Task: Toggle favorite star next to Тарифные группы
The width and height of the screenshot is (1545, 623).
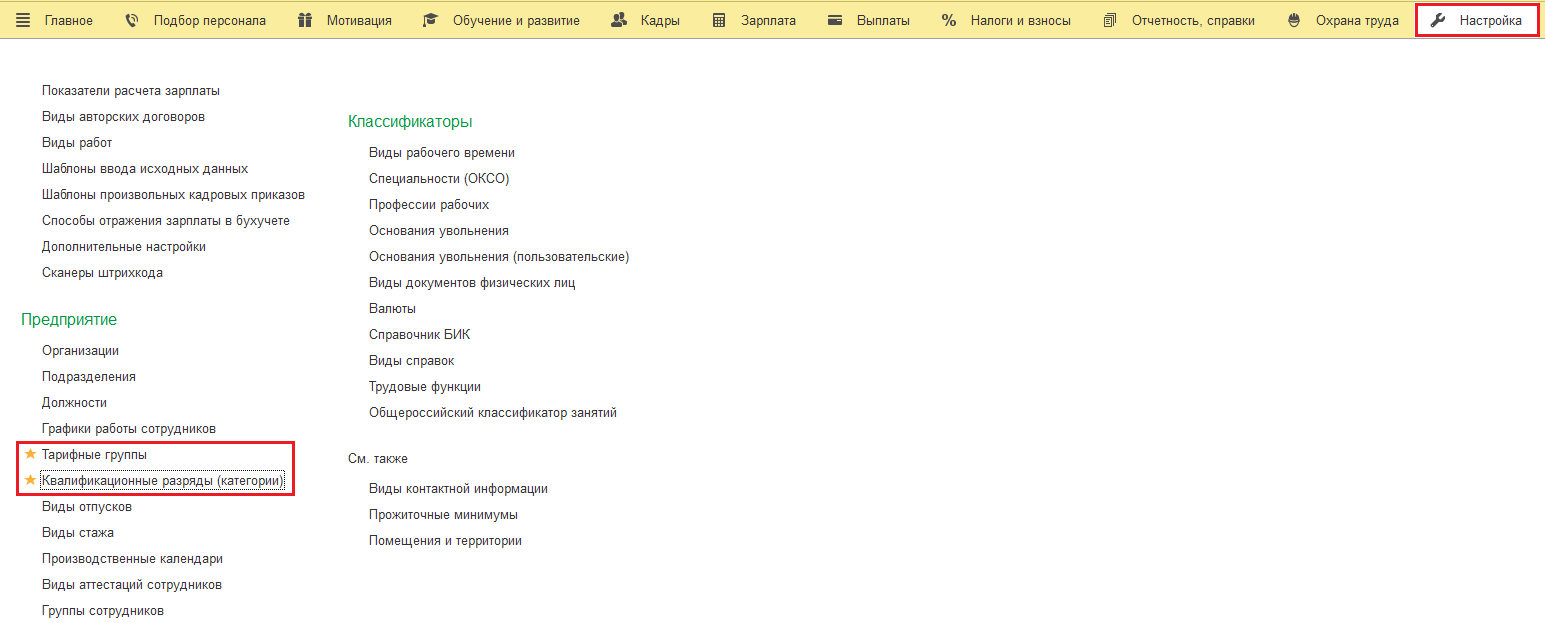Action: click(30, 454)
